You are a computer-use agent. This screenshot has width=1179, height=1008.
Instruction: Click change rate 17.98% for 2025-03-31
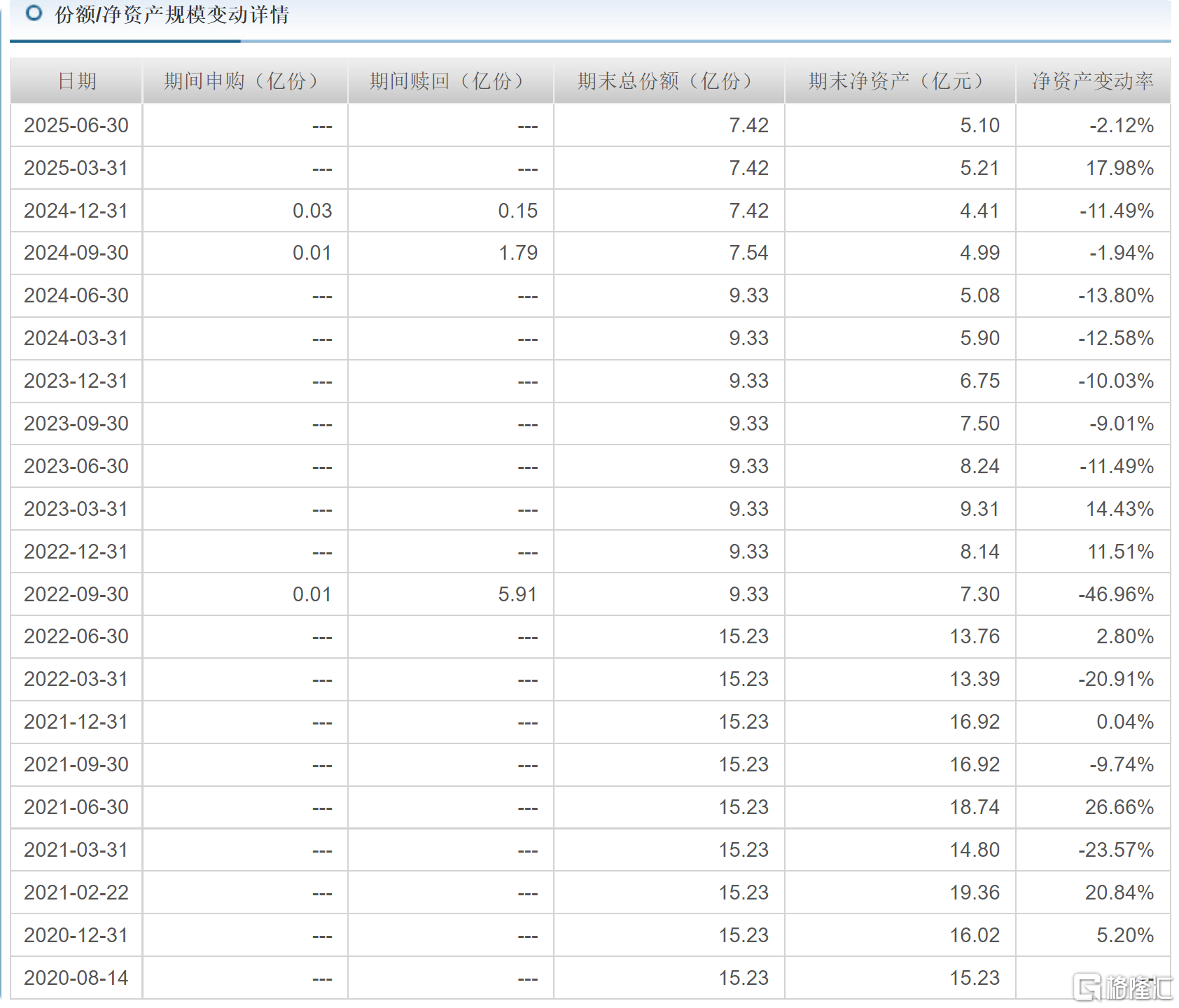tap(1120, 168)
